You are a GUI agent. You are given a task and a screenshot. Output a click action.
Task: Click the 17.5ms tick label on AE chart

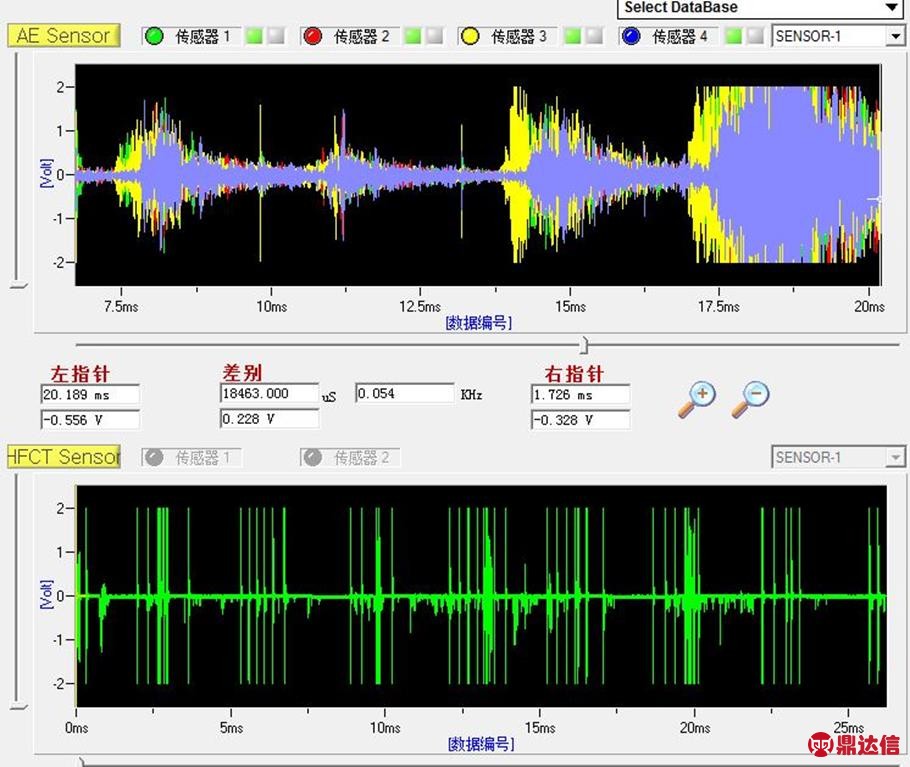pos(718,306)
